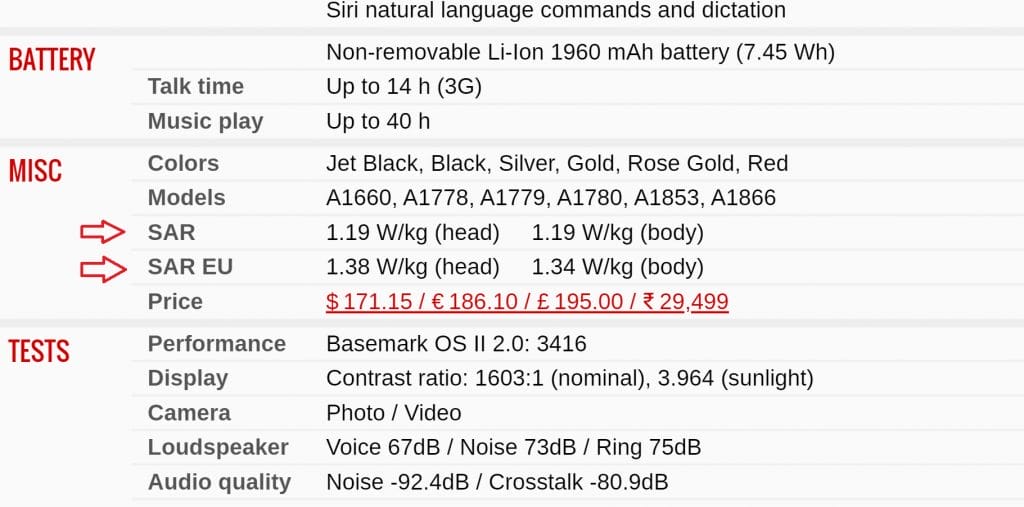Screen dimensions: 1024x507
Task: Open the Audio quality test label
Action: 219,482
